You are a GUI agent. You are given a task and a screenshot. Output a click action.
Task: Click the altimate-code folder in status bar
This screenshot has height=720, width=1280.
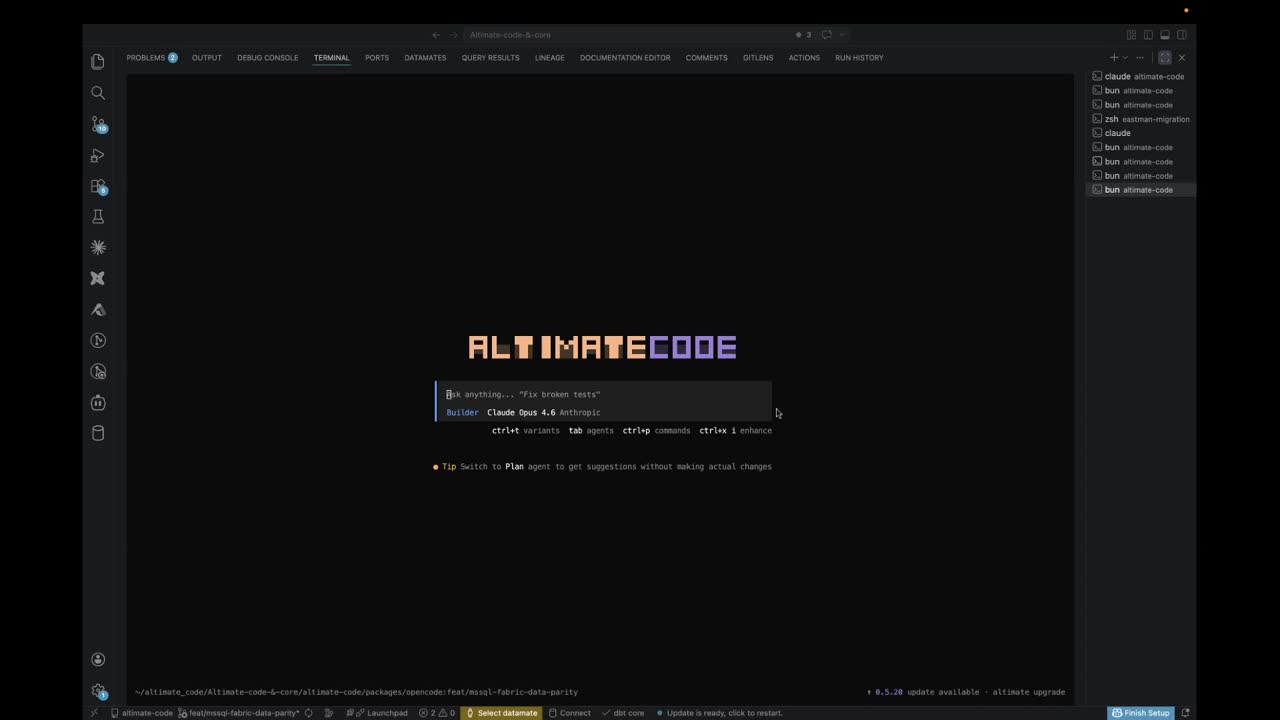click(x=142, y=713)
